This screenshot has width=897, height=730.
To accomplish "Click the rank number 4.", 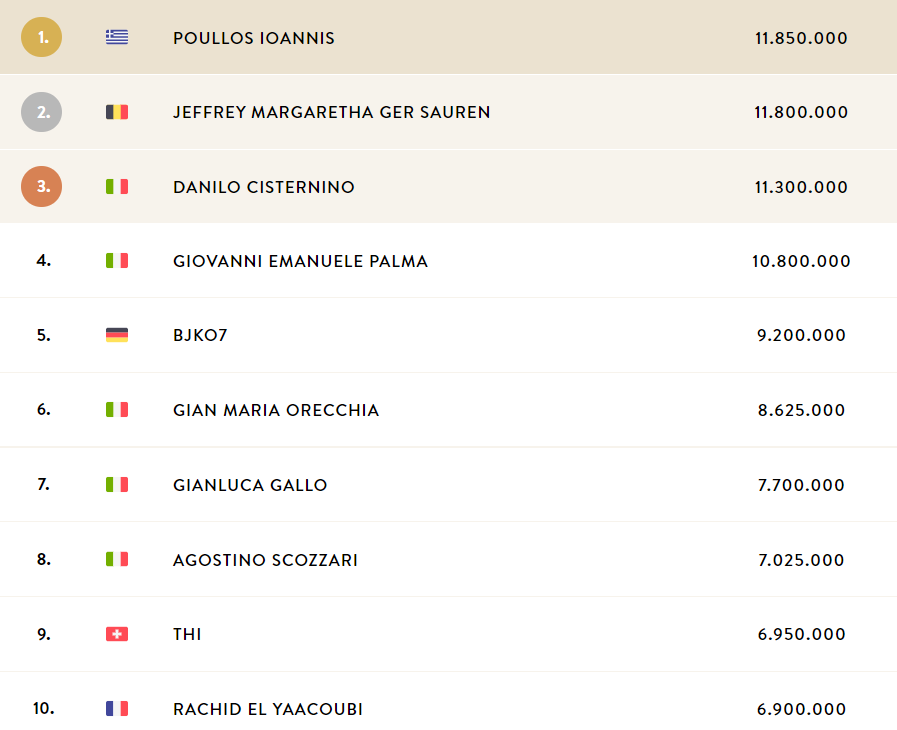I will (x=43, y=261).
